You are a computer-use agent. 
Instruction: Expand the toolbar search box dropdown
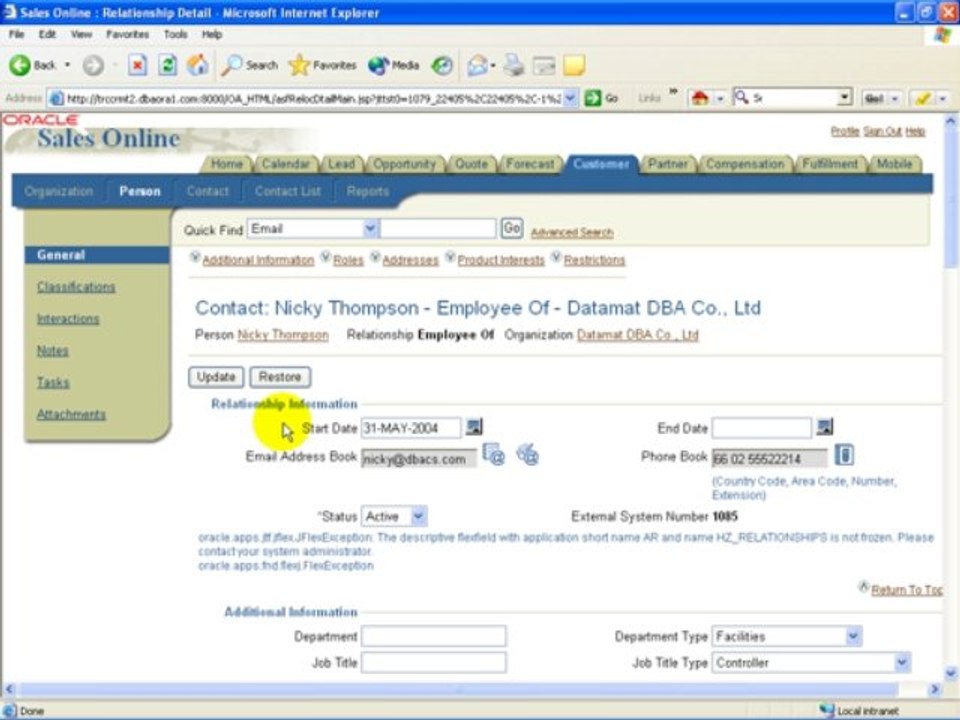coord(845,98)
